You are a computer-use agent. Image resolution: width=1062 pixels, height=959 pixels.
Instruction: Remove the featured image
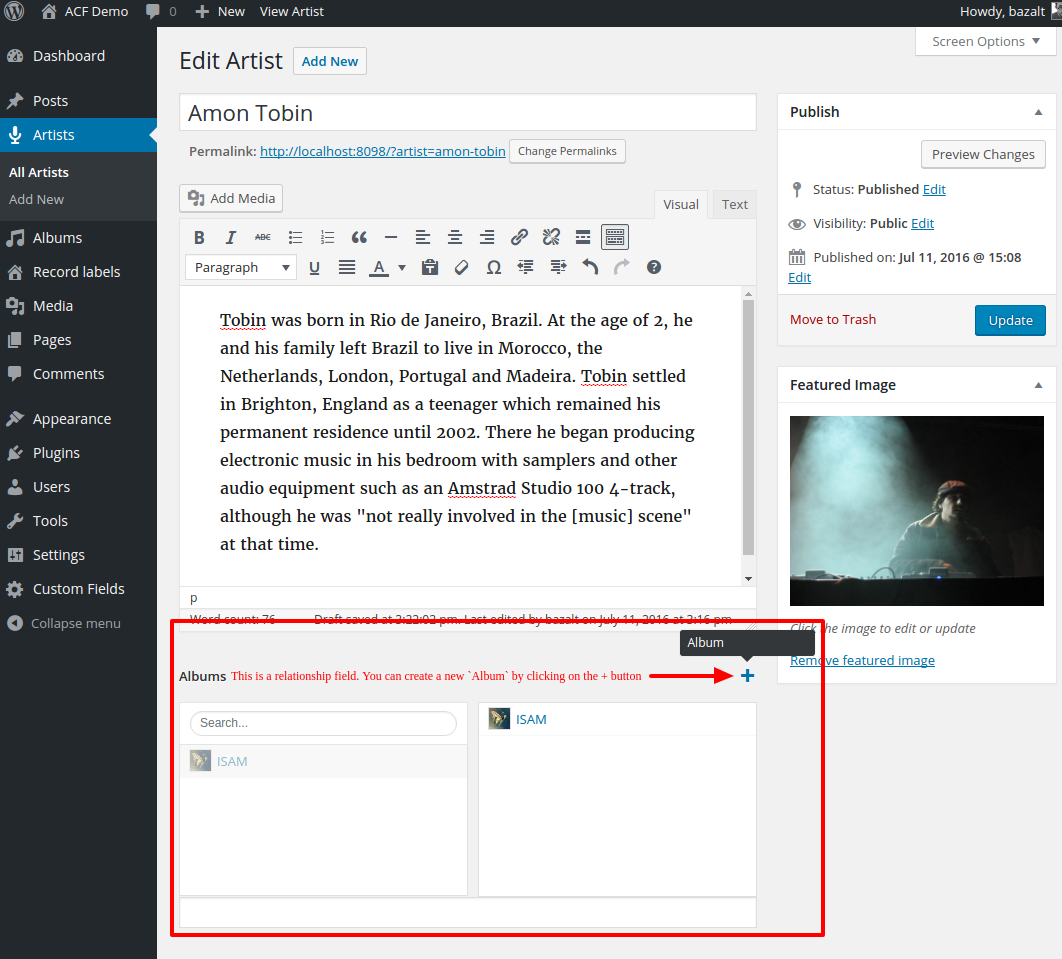click(862, 660)
